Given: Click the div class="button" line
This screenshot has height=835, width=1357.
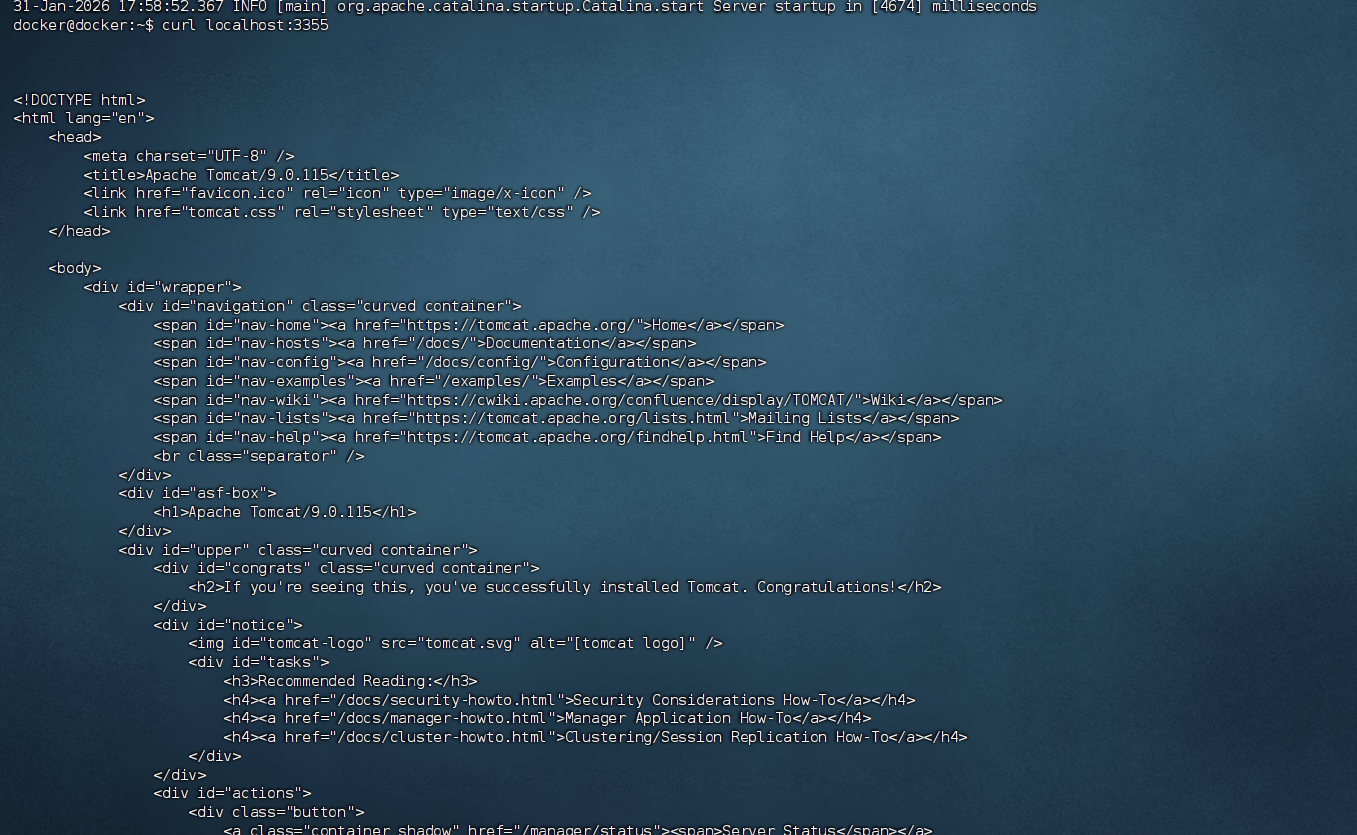Looking at the screenshot, I should 277,812.
